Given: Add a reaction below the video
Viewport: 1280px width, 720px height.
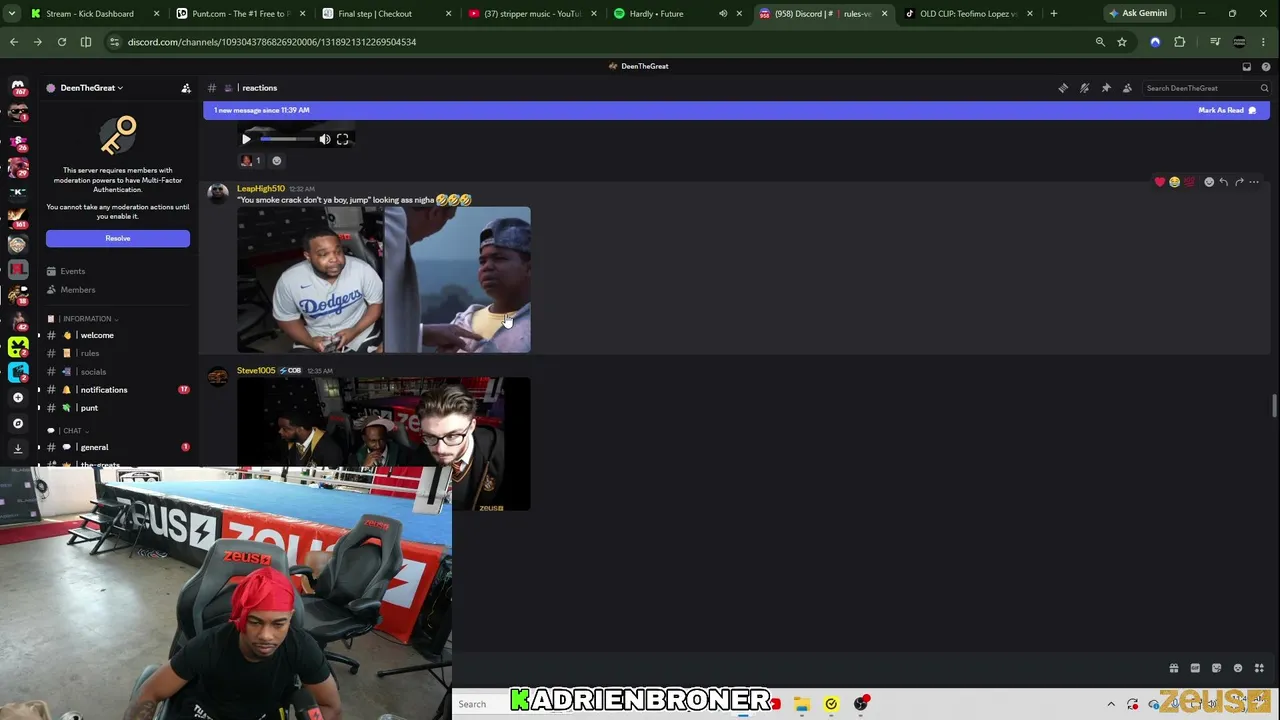Looking at the screenshot, I should click(277, 160).
